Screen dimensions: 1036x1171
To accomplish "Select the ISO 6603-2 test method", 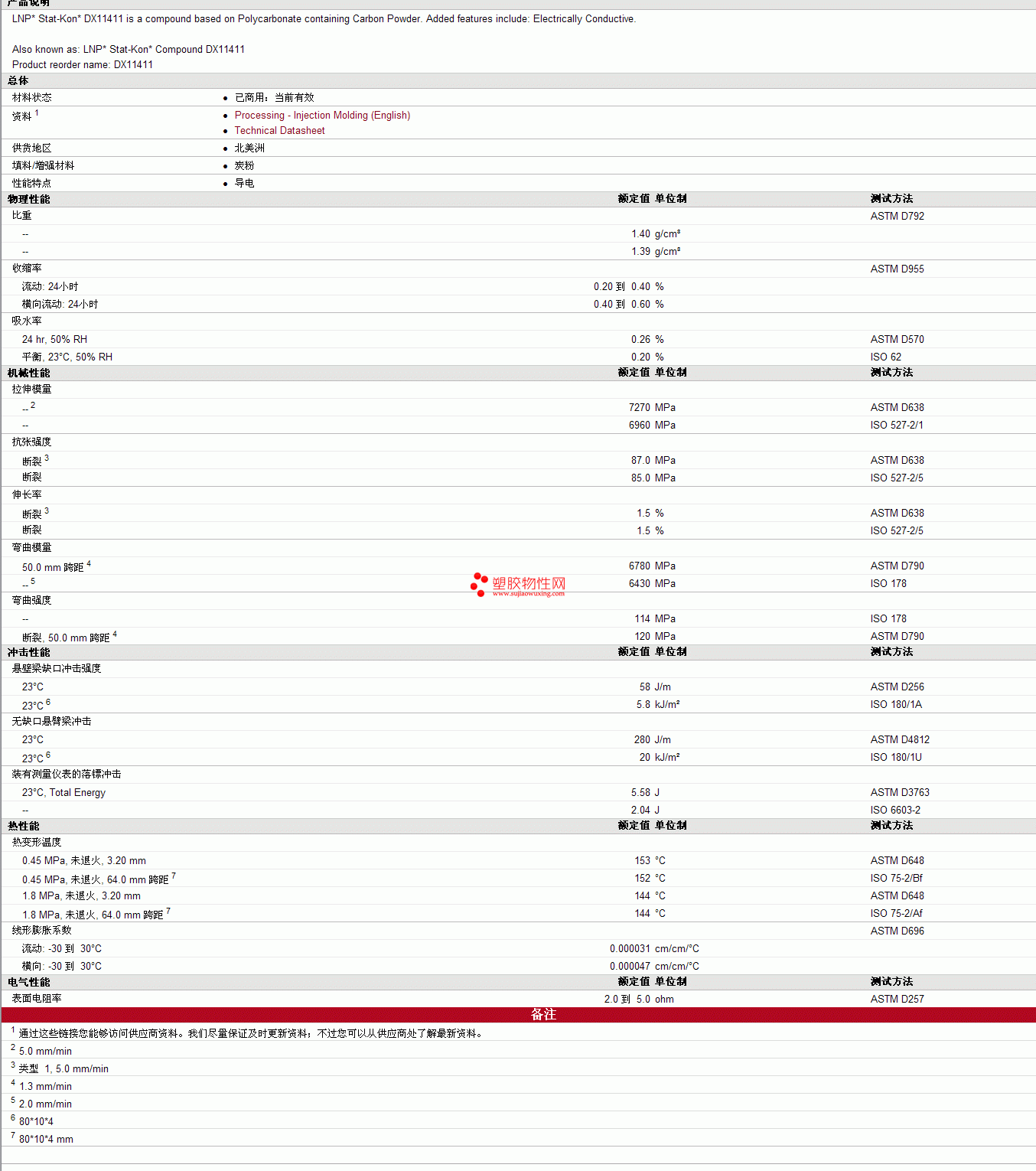I will pos(895,811).
